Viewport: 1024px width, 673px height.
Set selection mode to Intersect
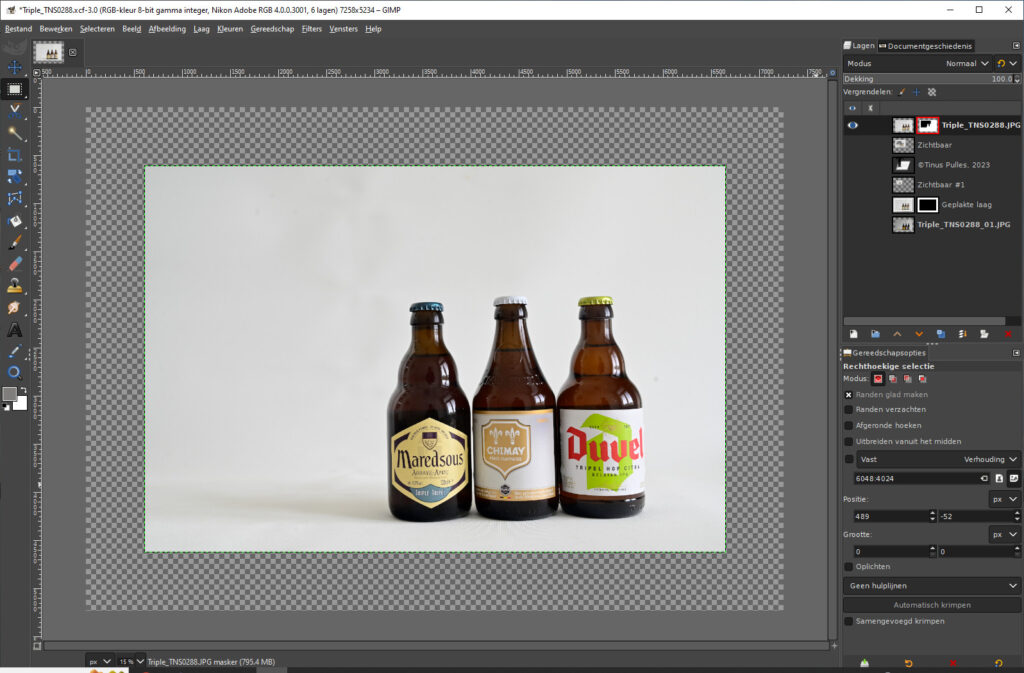922,379
